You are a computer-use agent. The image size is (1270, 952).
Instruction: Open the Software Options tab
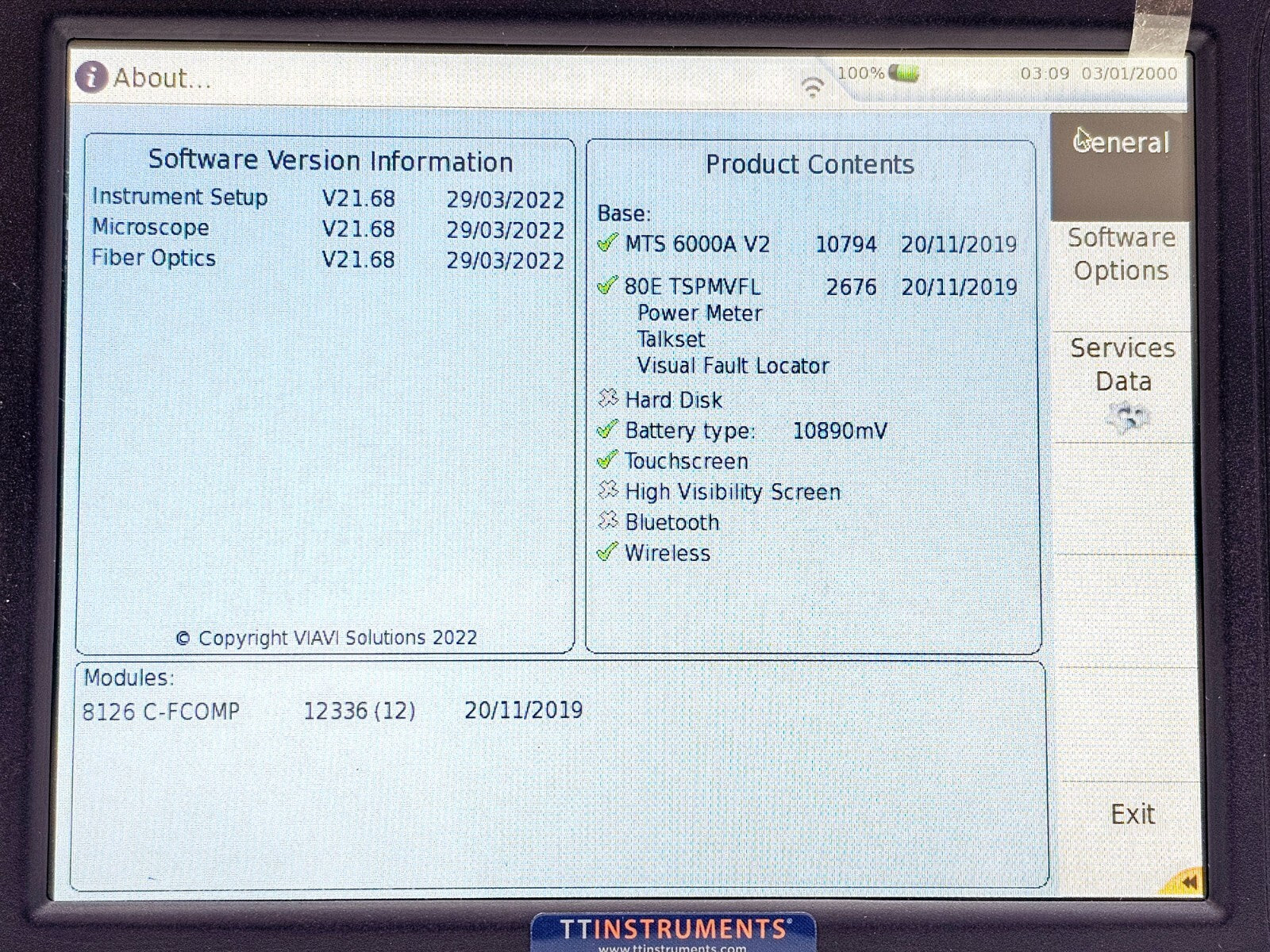[1121, 254]
